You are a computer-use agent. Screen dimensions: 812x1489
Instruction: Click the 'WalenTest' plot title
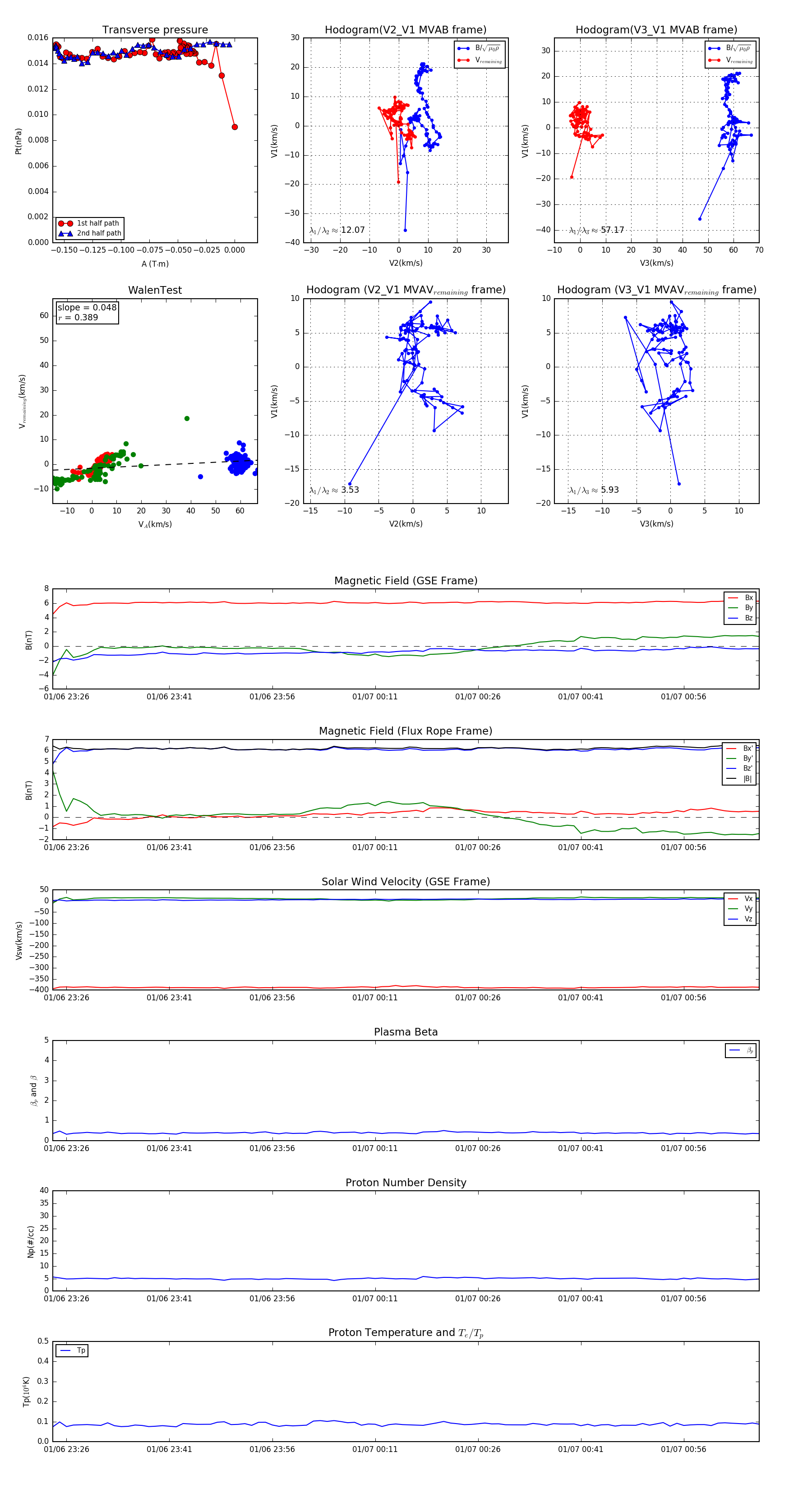(155, 290)
